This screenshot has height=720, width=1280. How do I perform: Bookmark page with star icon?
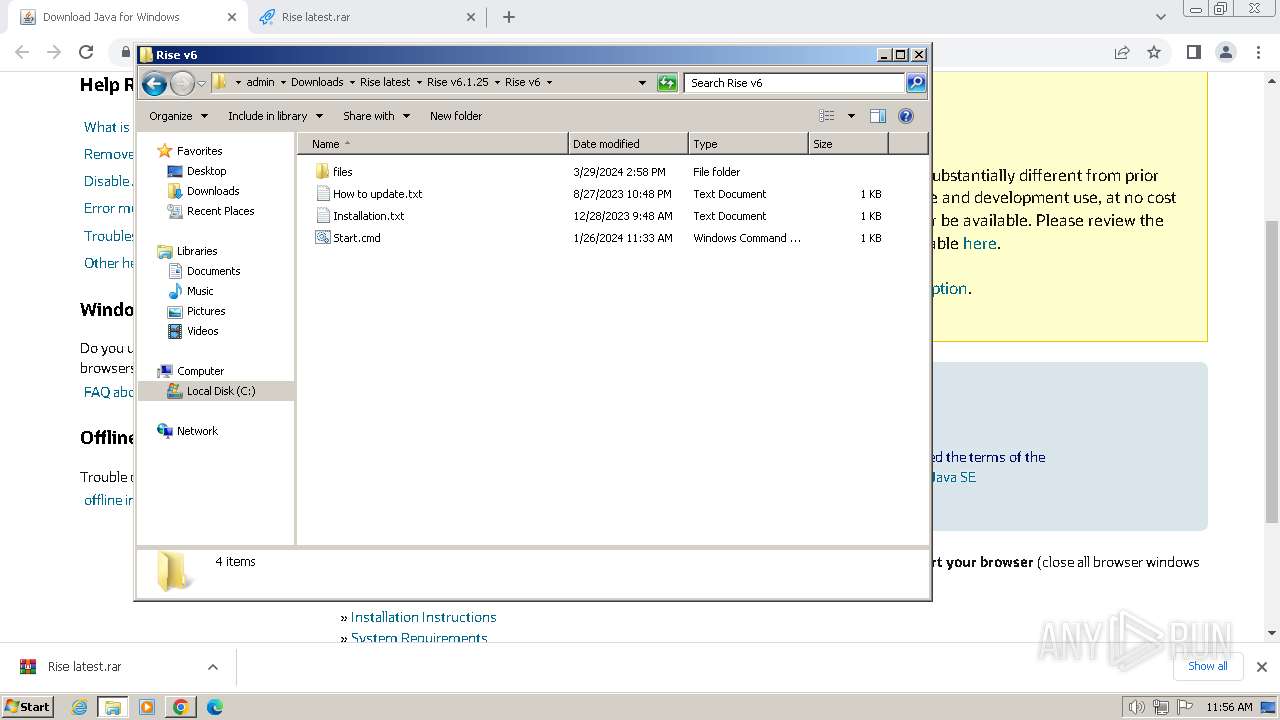(x=1154, y=52)
